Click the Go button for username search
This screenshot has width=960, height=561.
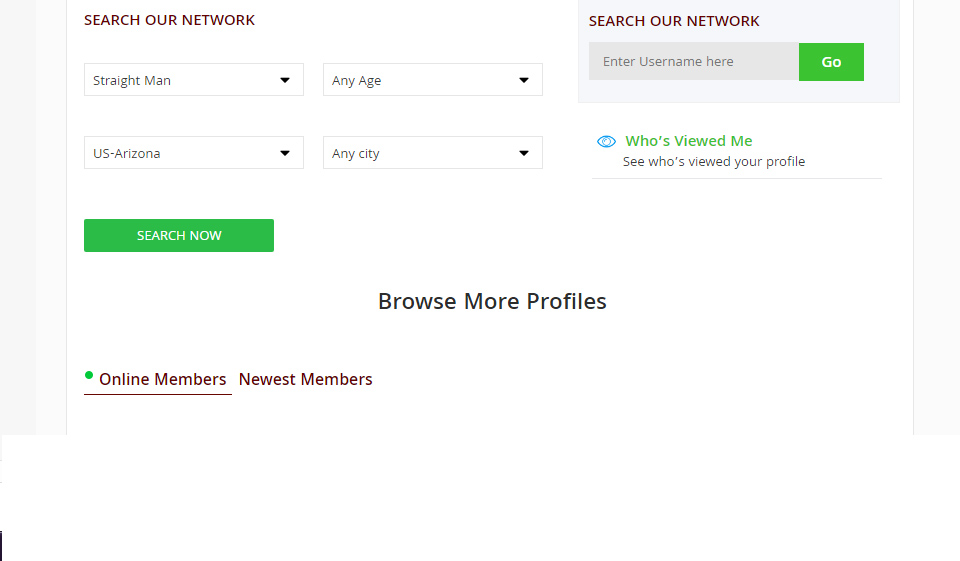tap(831, 62)
